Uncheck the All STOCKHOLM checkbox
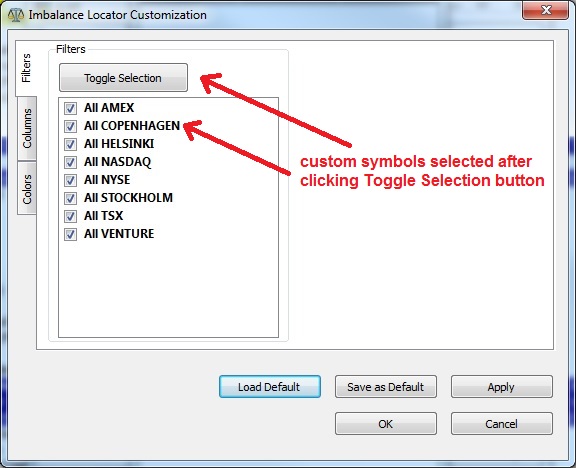The height and width of the screenshot is (468, 577). [x=70, y=198]
